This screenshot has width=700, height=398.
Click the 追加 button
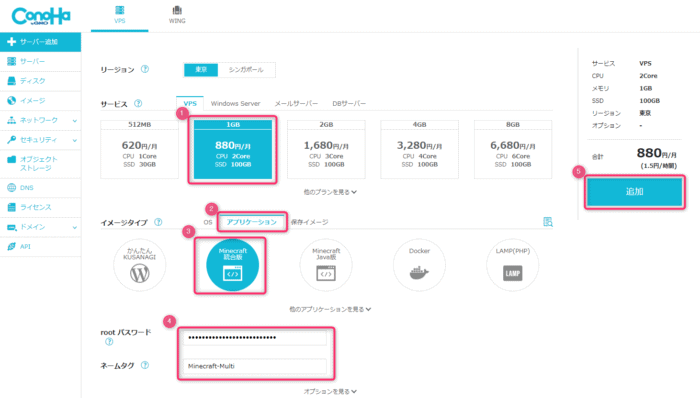tap(634, 192)
